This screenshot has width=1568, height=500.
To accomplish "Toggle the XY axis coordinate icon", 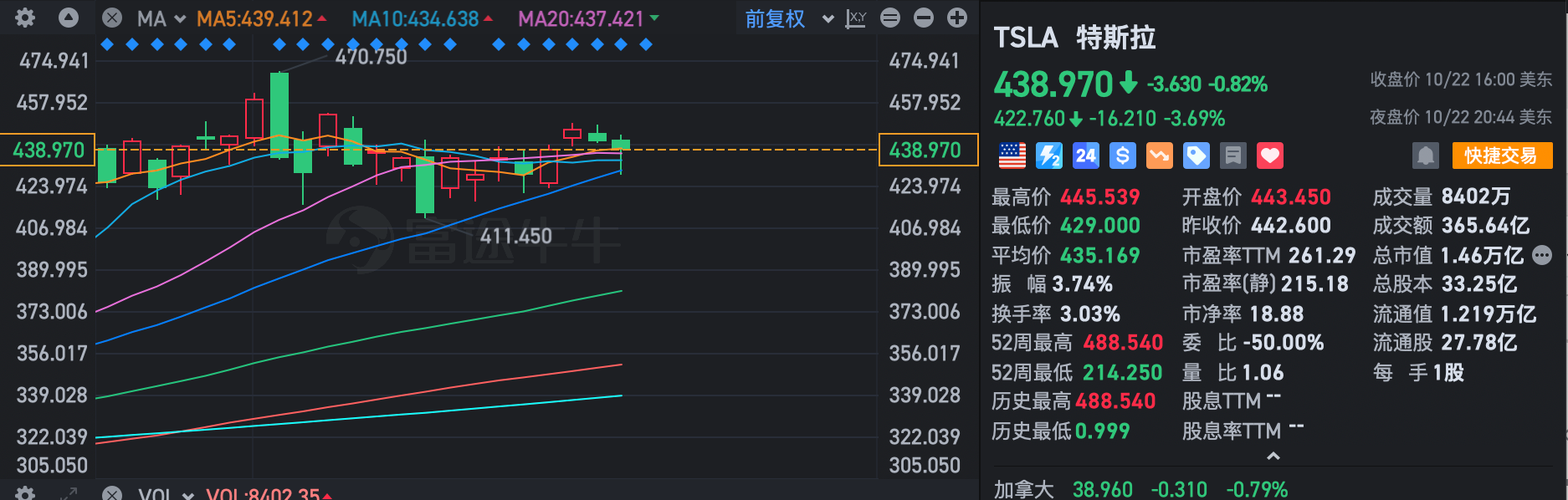I will (x=856, y=18).
